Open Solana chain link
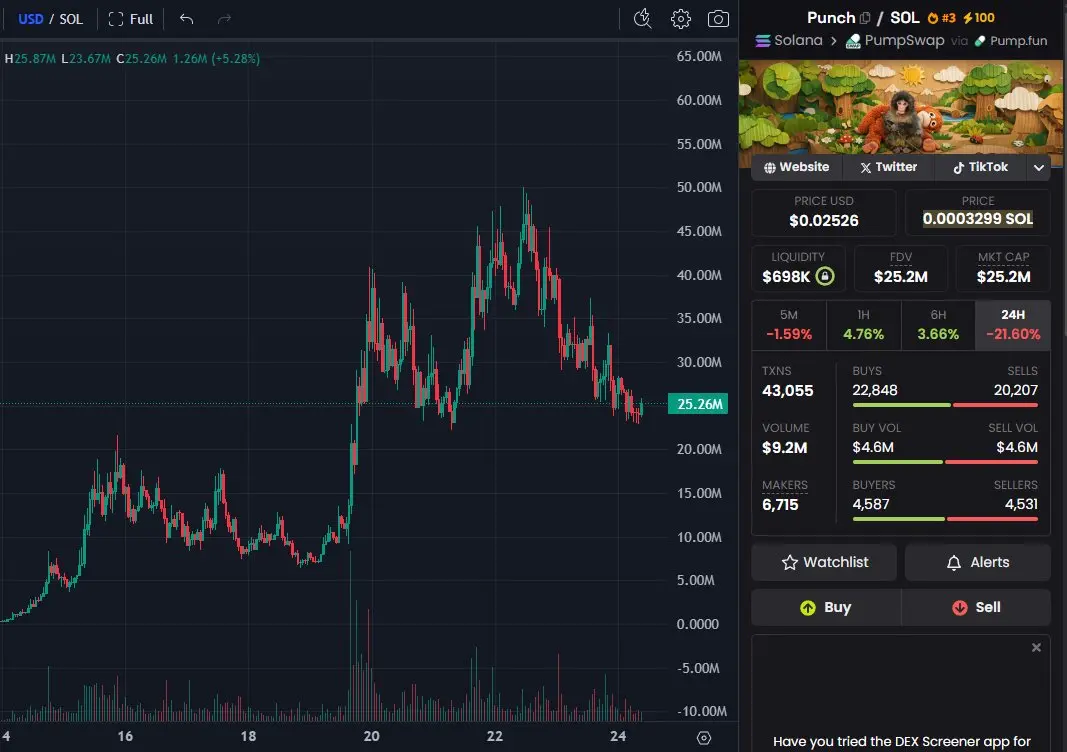Image resolution: width=1067 pixels, height=752 pixels. click(x=789, y=41)
